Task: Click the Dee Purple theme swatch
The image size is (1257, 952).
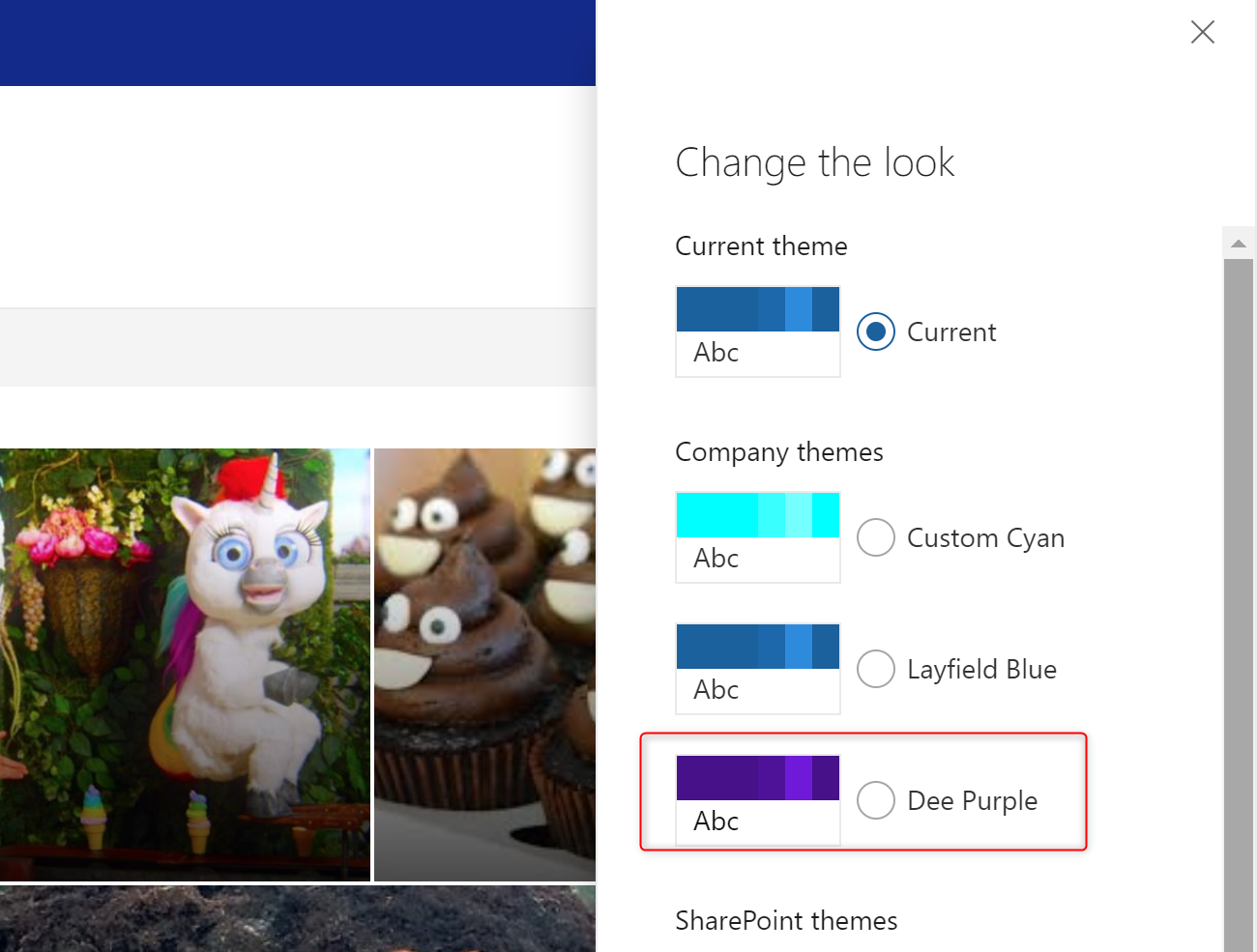Action: pyautogui.click(x=758, y=800)
